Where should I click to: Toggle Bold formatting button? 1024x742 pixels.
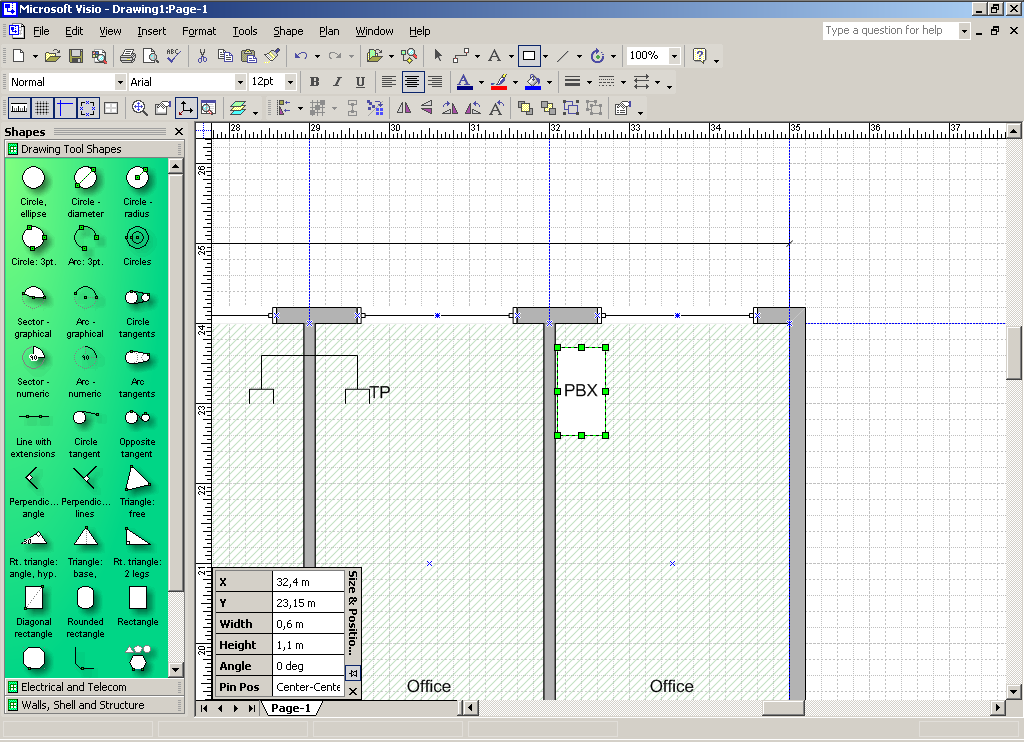click(x=314, y=82)
